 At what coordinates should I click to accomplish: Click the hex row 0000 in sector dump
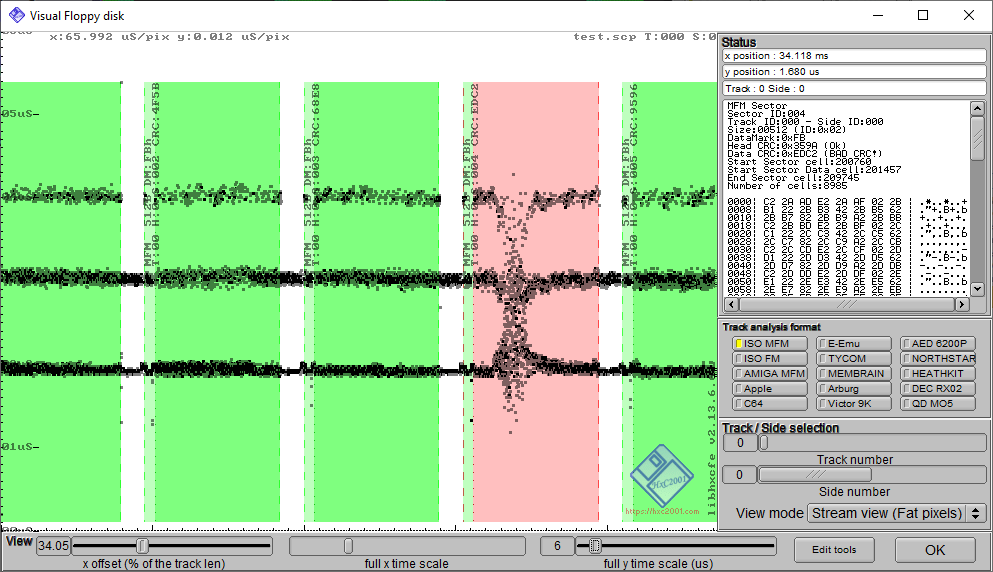pyautogui.click(x=847, y=201)
